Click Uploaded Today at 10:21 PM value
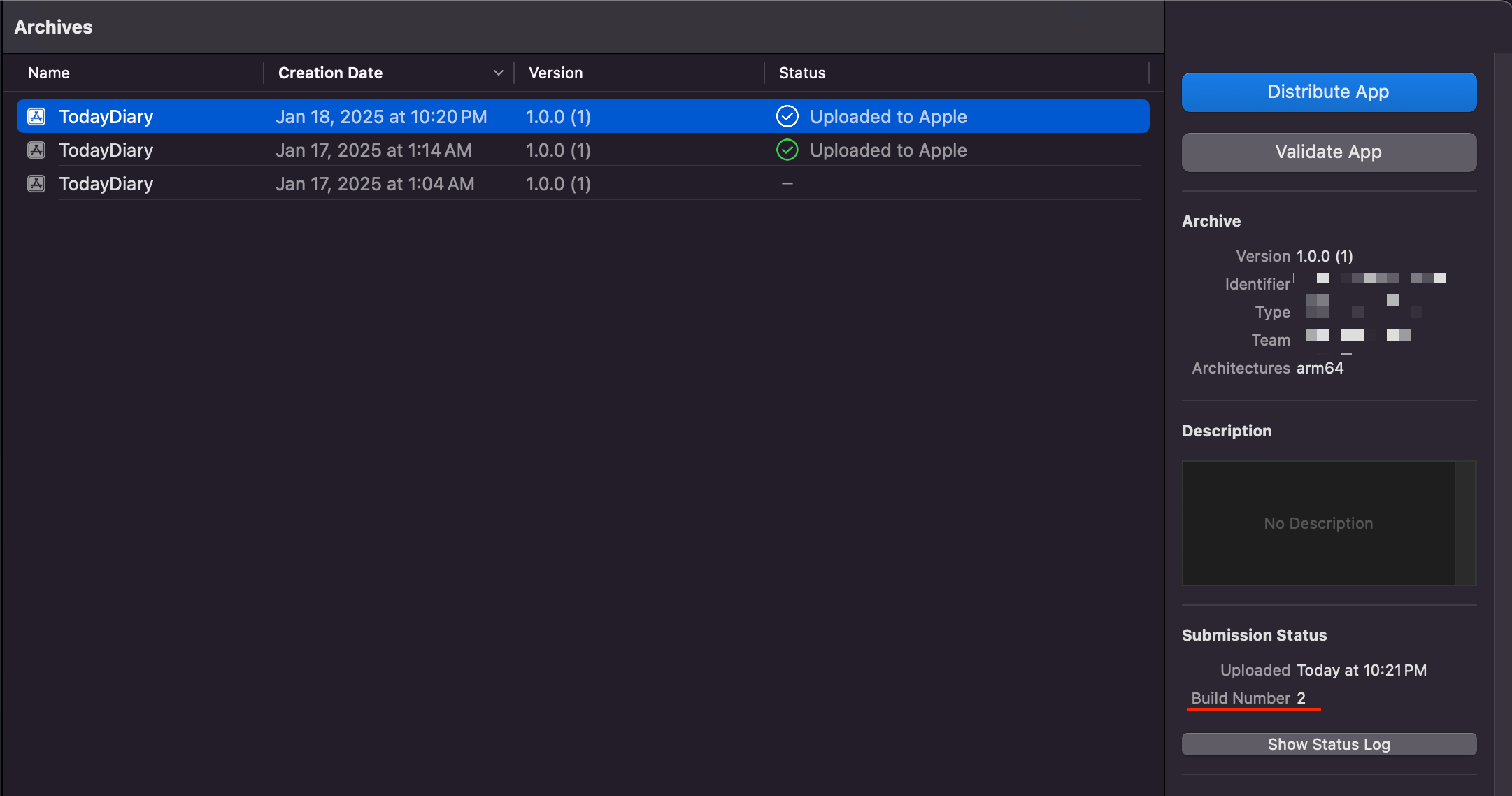Screen dimensions: 1512x796 (1362, 670)
